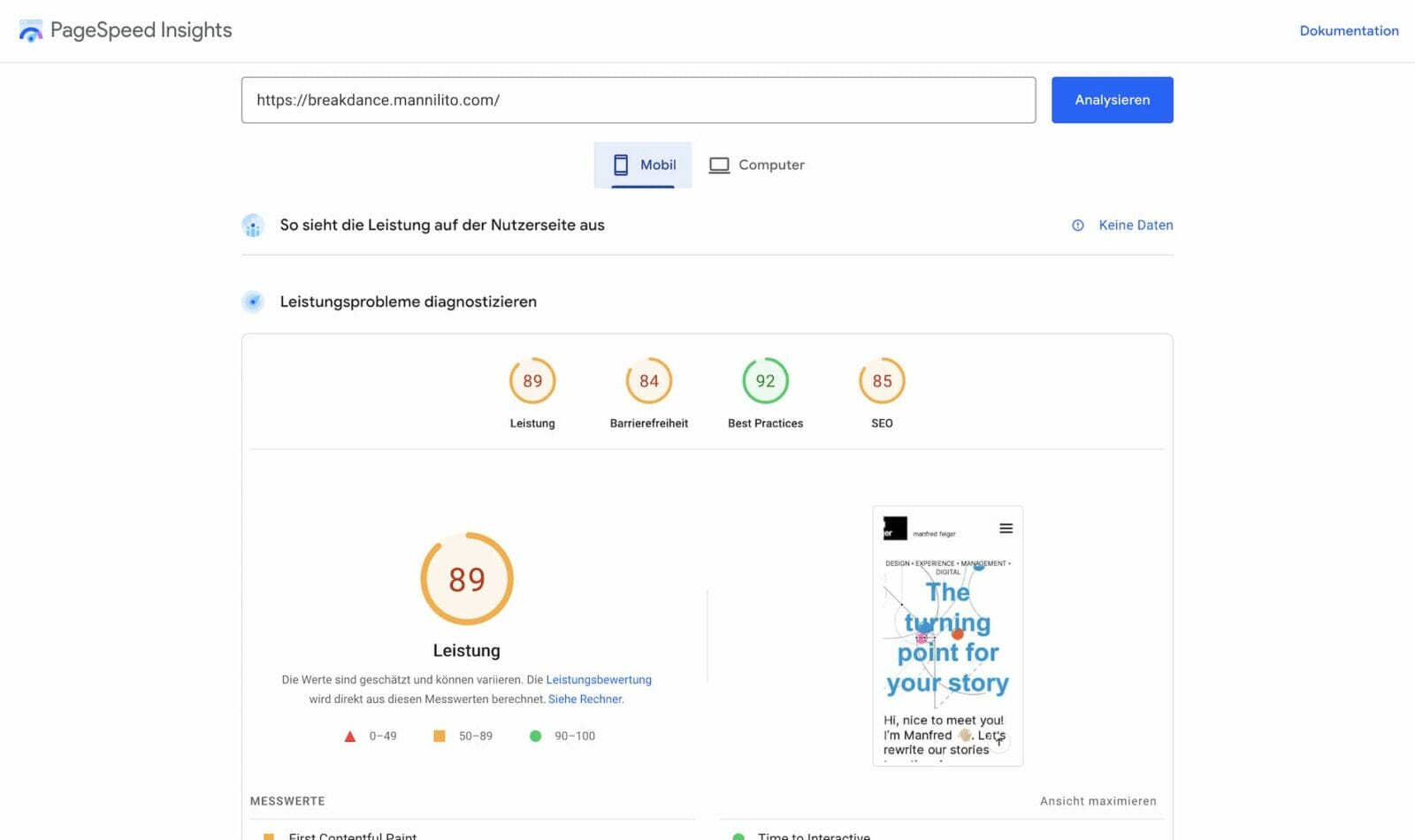
Task: Click the large Leistung 89 gauge
Action: 467,579
